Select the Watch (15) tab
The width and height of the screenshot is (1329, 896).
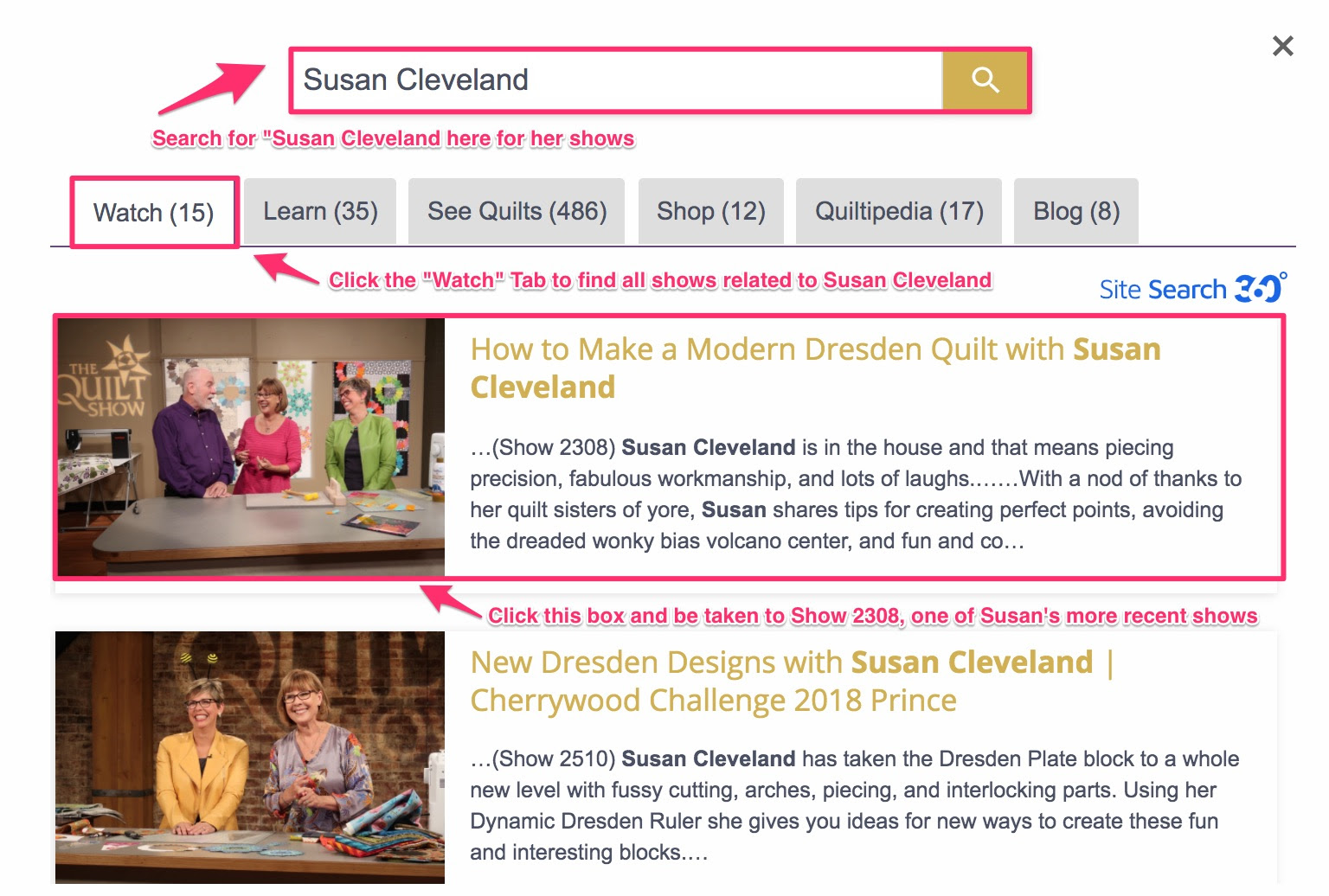click(154, 213)
